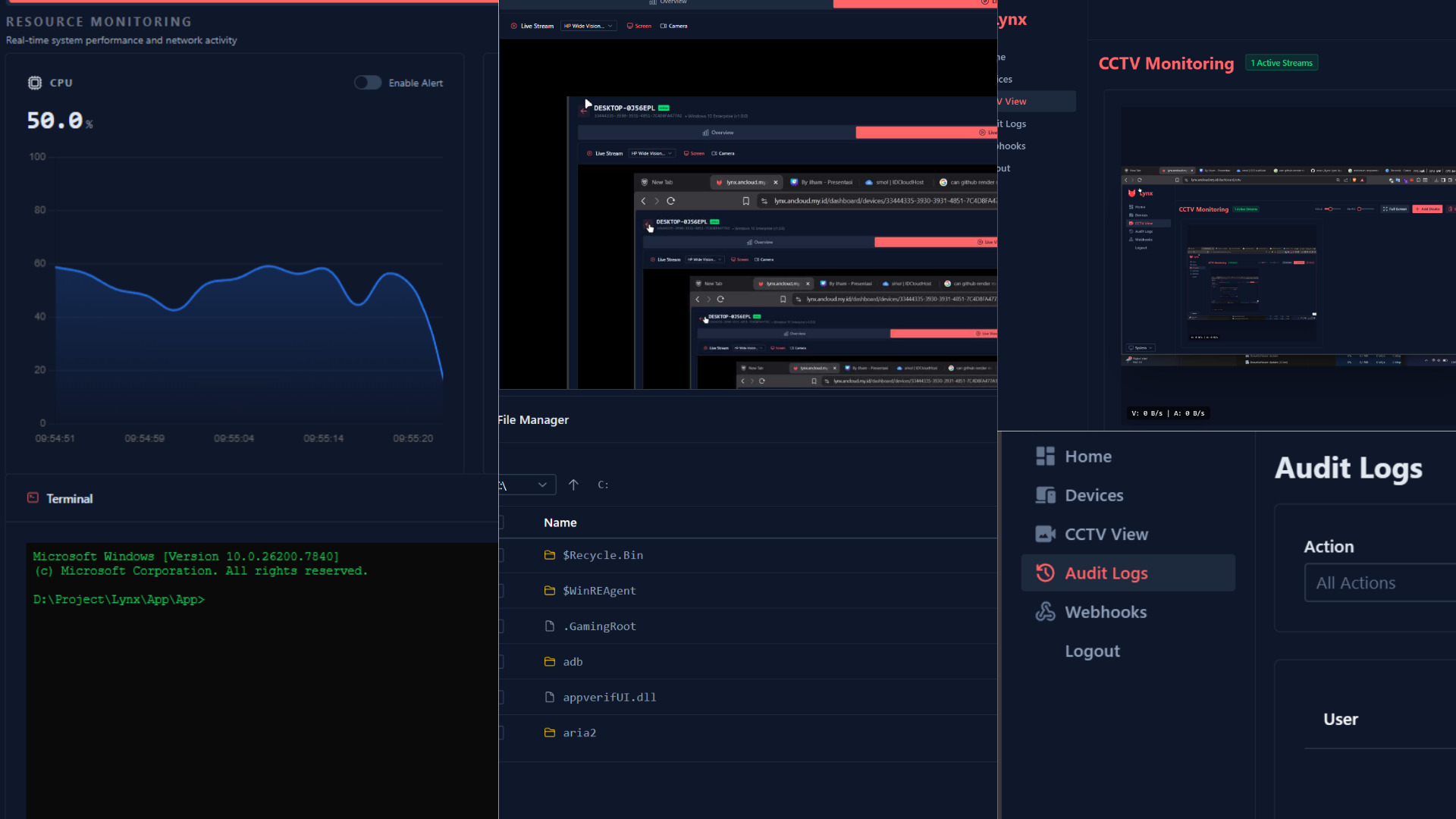Select the cut-off Audit Logs item in CCTV Monitoring sidebar

click(1012, 124)
